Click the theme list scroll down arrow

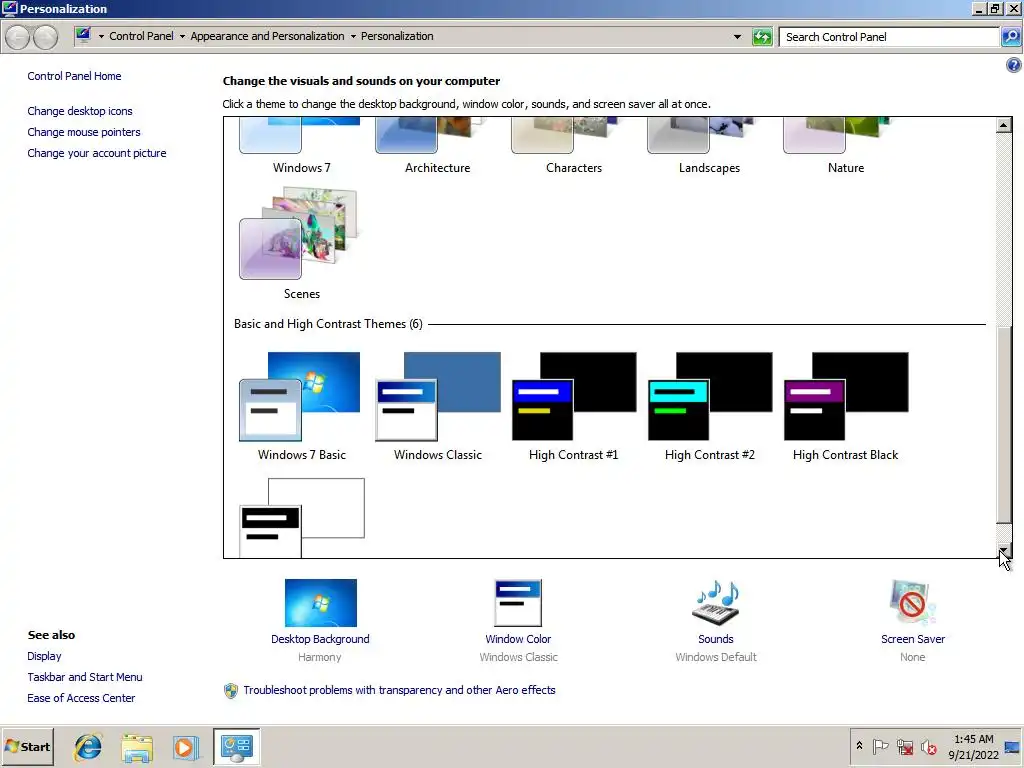(x=1004, y=550)
